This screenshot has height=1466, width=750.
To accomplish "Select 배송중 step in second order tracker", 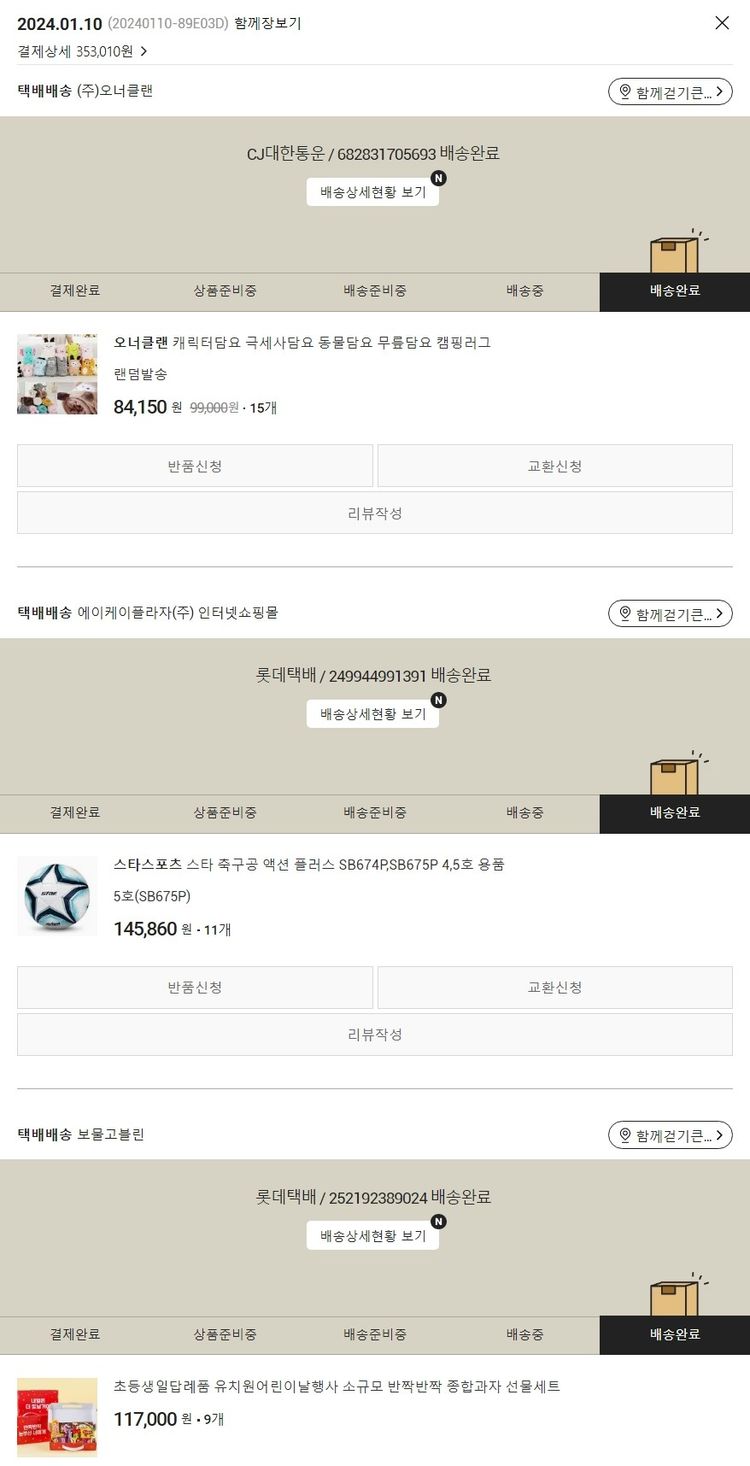I will pyautogui.click(x=525, y=813).
